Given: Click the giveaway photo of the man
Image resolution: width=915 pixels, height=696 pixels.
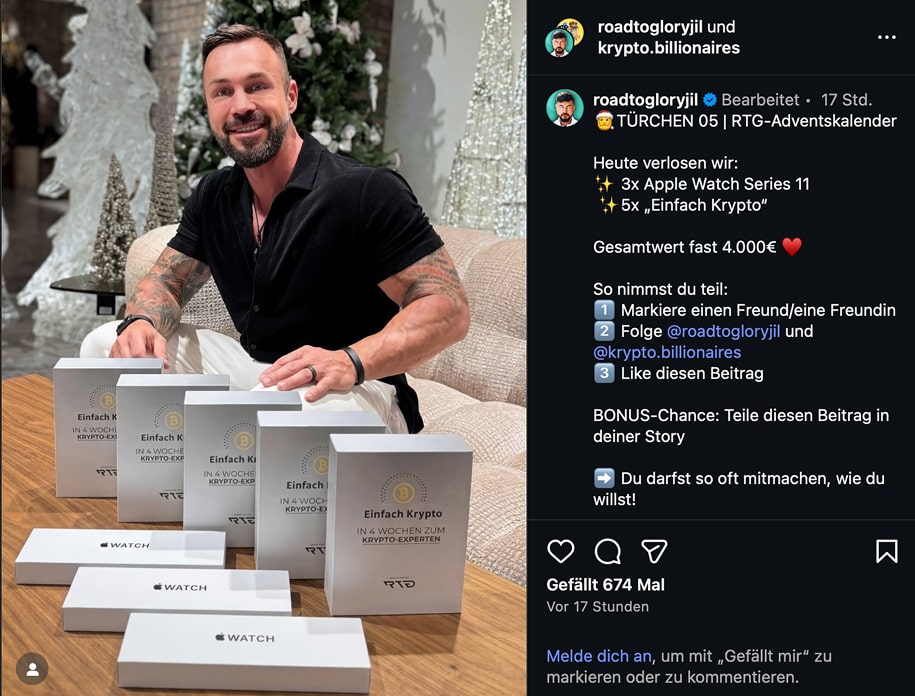Looking at the screenshot, I should tap(264, 348).
